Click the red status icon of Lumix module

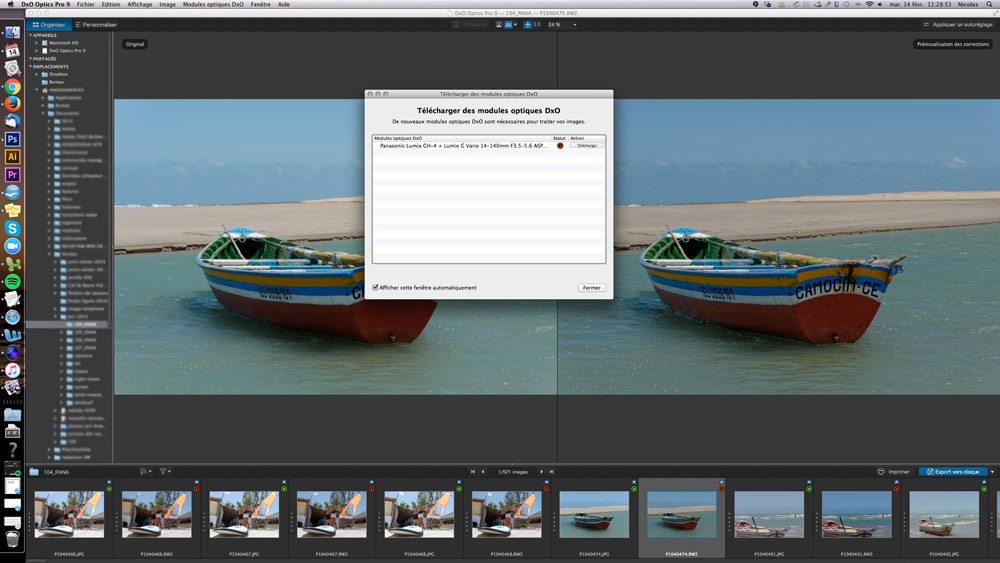click(x=560, y=146)
